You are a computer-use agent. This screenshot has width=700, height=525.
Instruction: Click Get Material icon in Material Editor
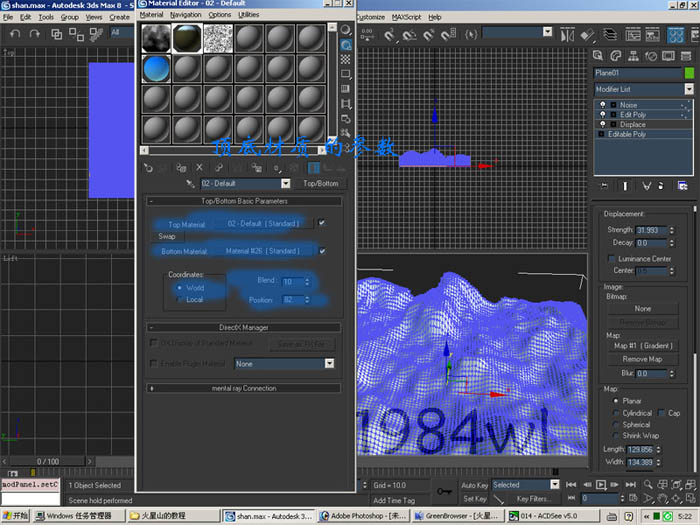tap(148, 167)
